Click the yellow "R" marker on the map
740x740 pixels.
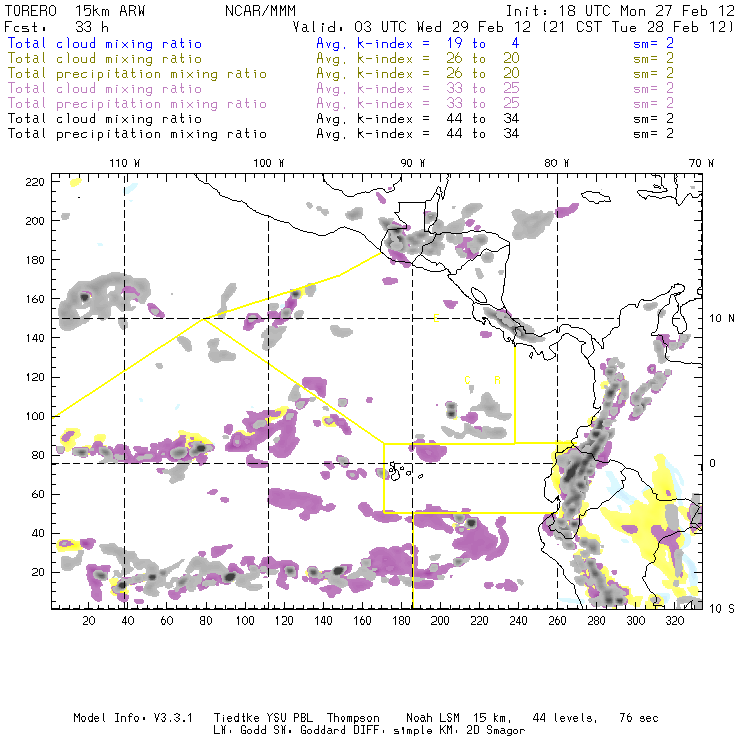coord(497,380)
